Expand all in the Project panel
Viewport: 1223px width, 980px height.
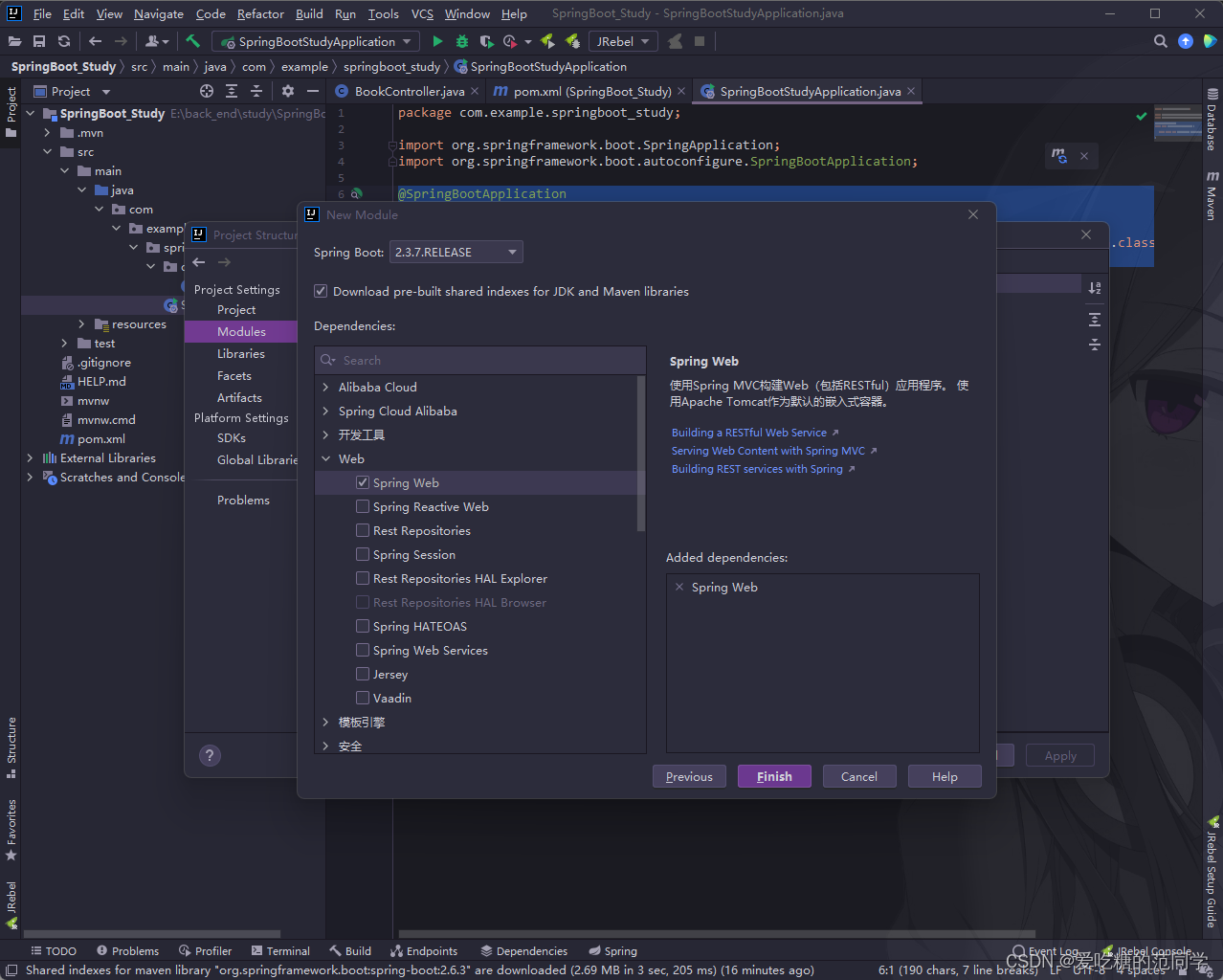tap(232, 91)
